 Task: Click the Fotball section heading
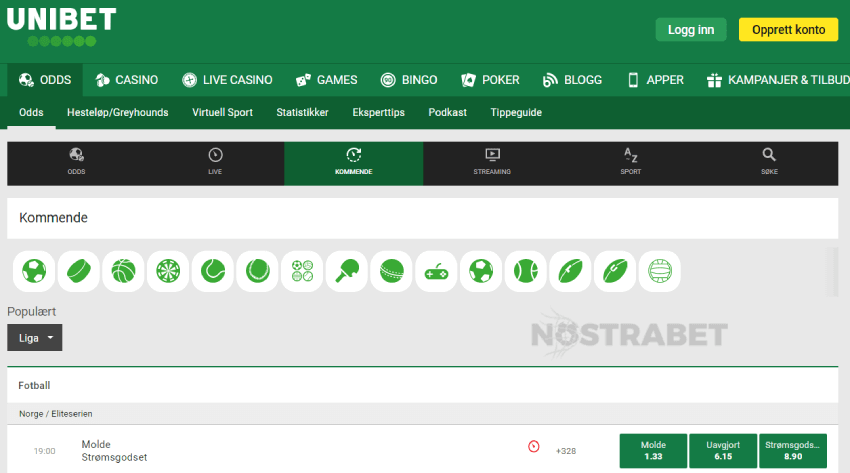[34, 385]
